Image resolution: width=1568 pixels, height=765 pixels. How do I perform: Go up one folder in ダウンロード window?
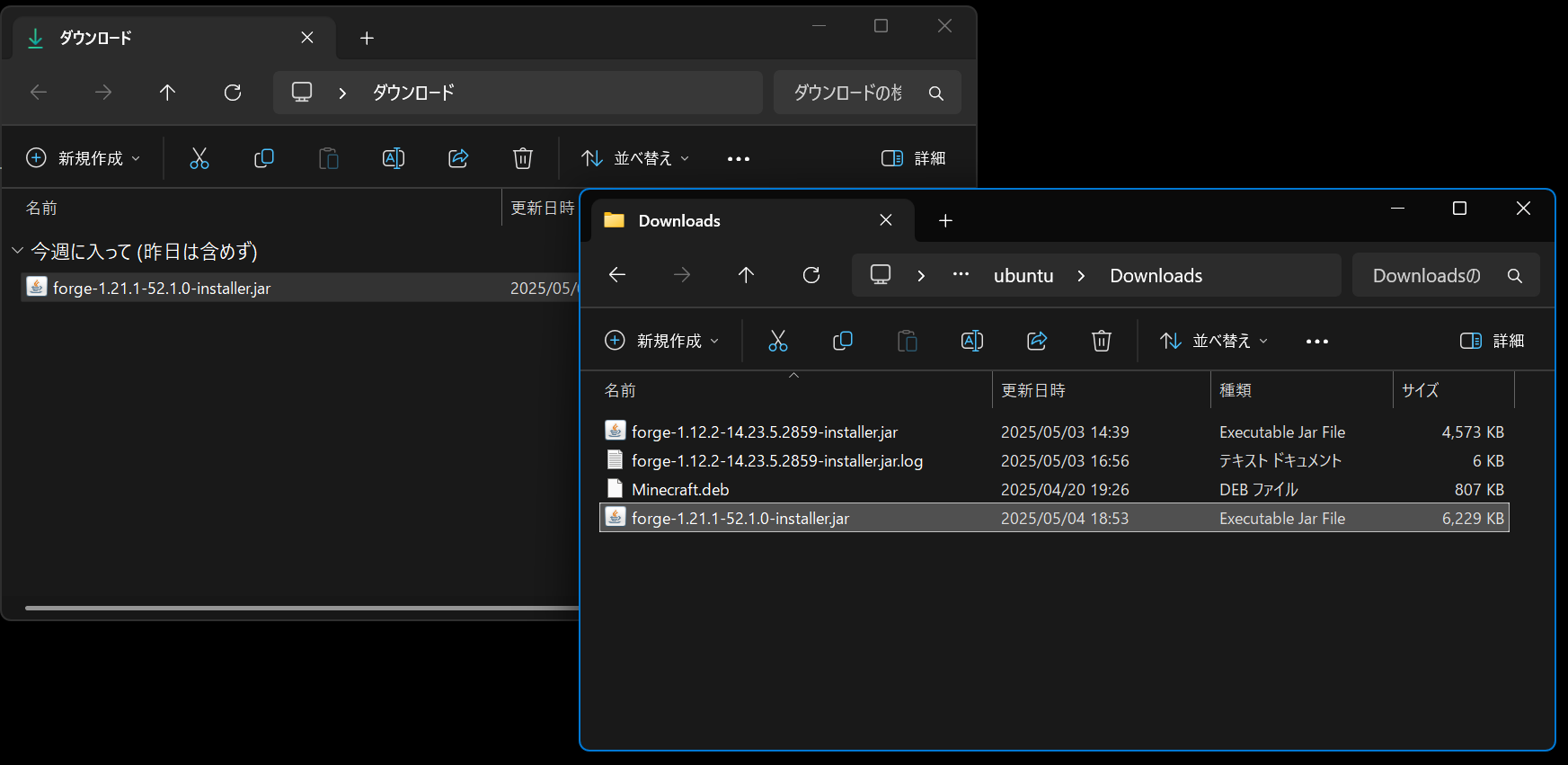pyautogui.click(x=167, y=93)
